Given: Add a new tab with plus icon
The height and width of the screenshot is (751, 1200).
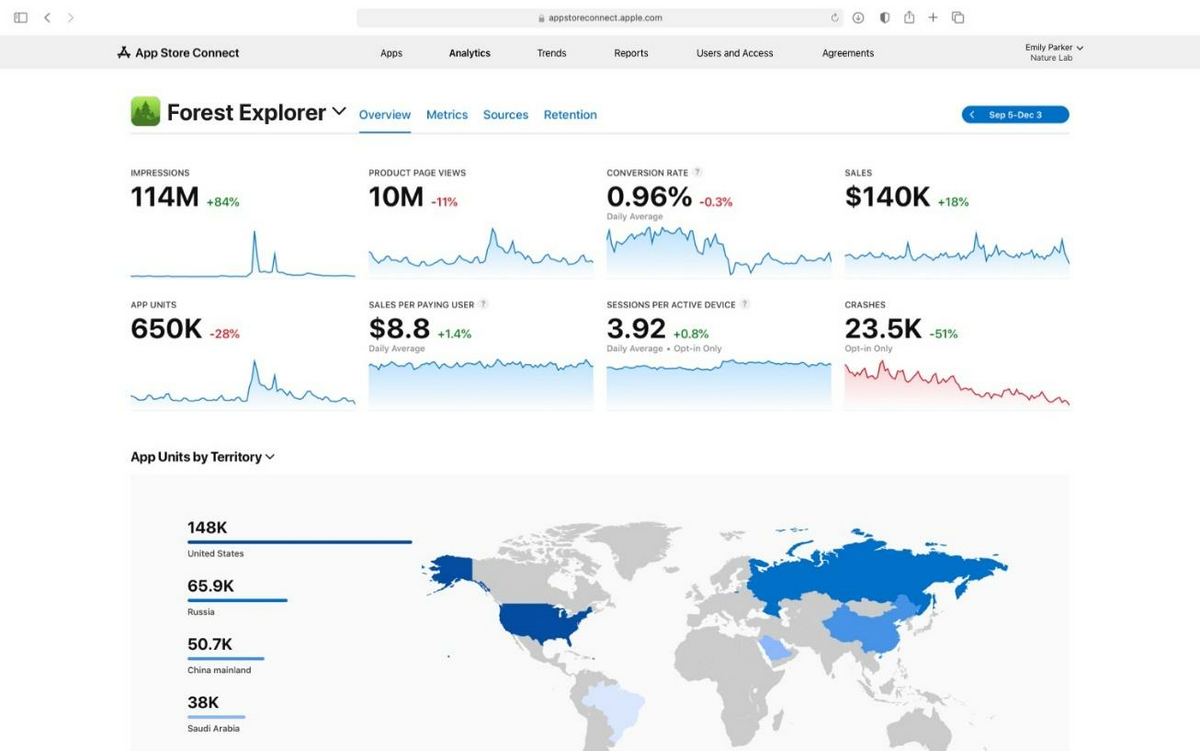Looking at the screenshot, I should (933, 18).
